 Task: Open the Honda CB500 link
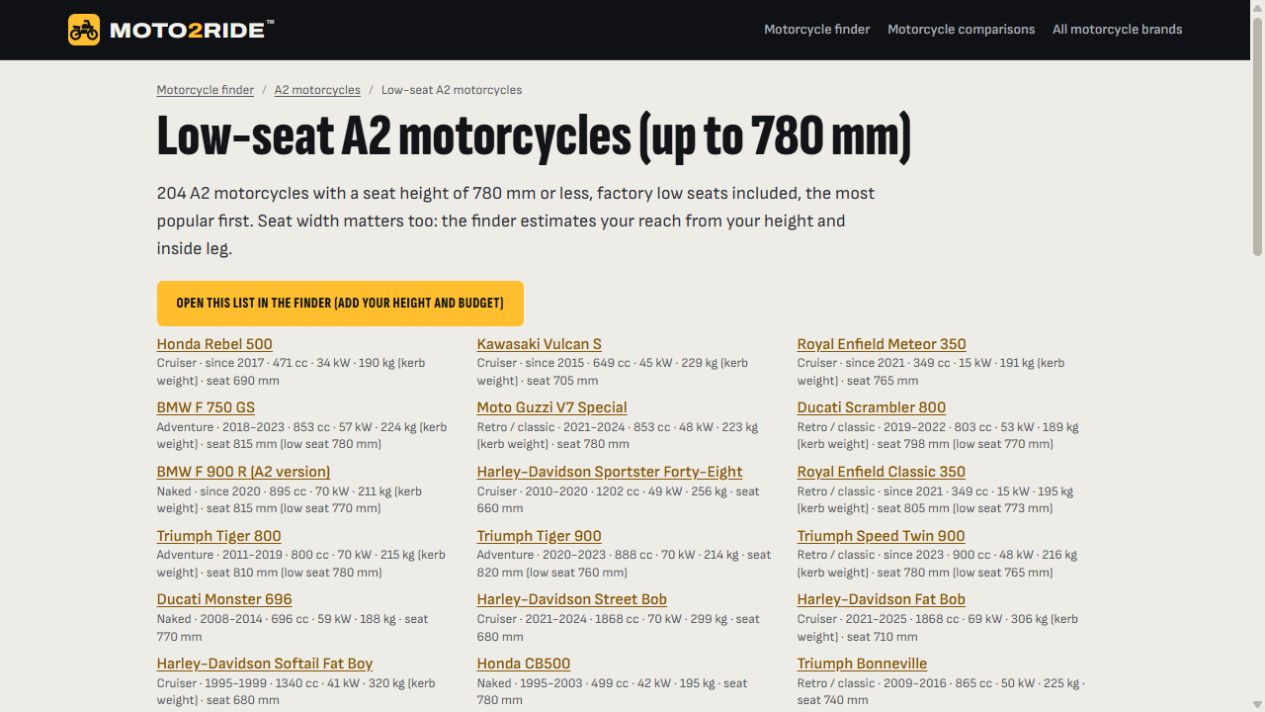pos(524,664)
